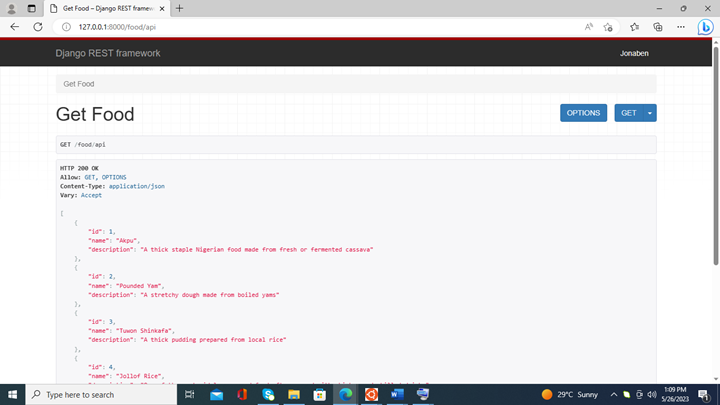Viewport: 720px width, 405px height.
Task: Open the notifications action center
Action: click(704, 394)
